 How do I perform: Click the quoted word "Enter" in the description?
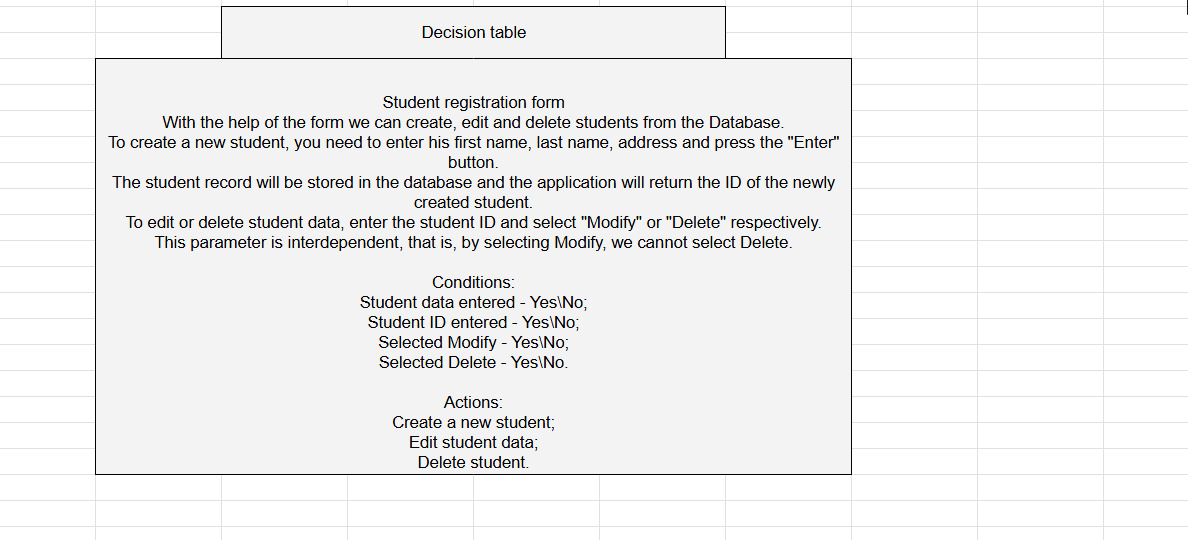pos(813,142)
